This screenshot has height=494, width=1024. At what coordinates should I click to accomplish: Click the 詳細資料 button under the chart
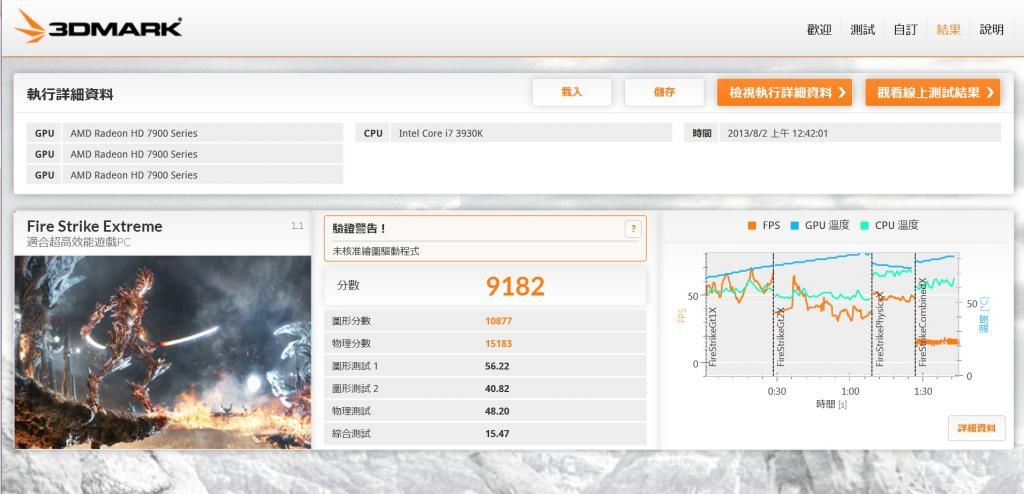(976, 428)
